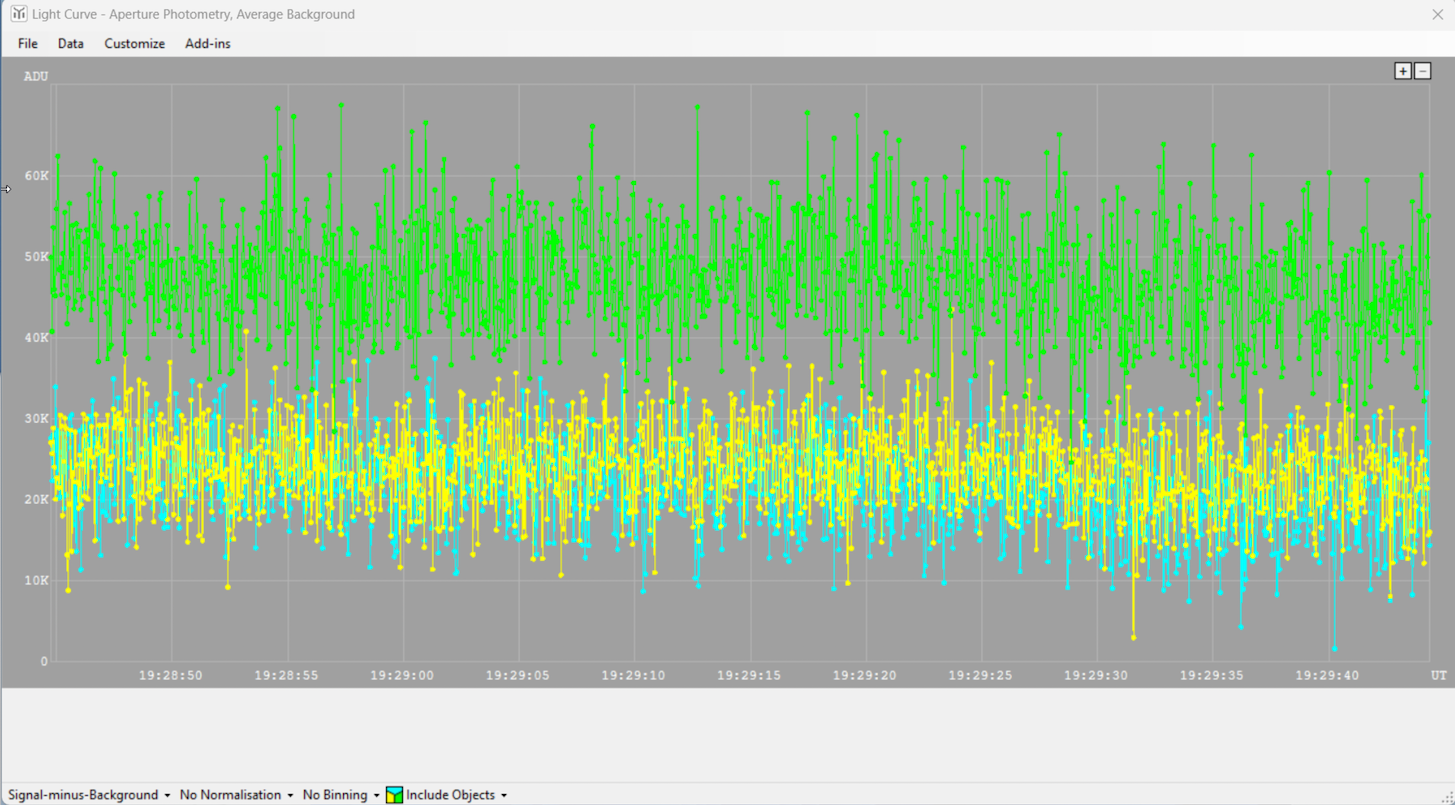Click the Include Objects colored icon
Screen dimensions: 1455x805
[x=394, y=795]
